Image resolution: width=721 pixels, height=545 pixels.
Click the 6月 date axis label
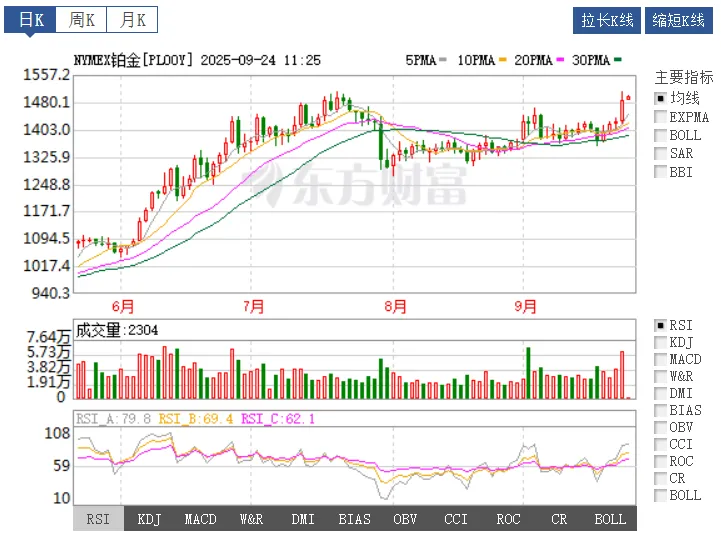[x=123, y=306]
